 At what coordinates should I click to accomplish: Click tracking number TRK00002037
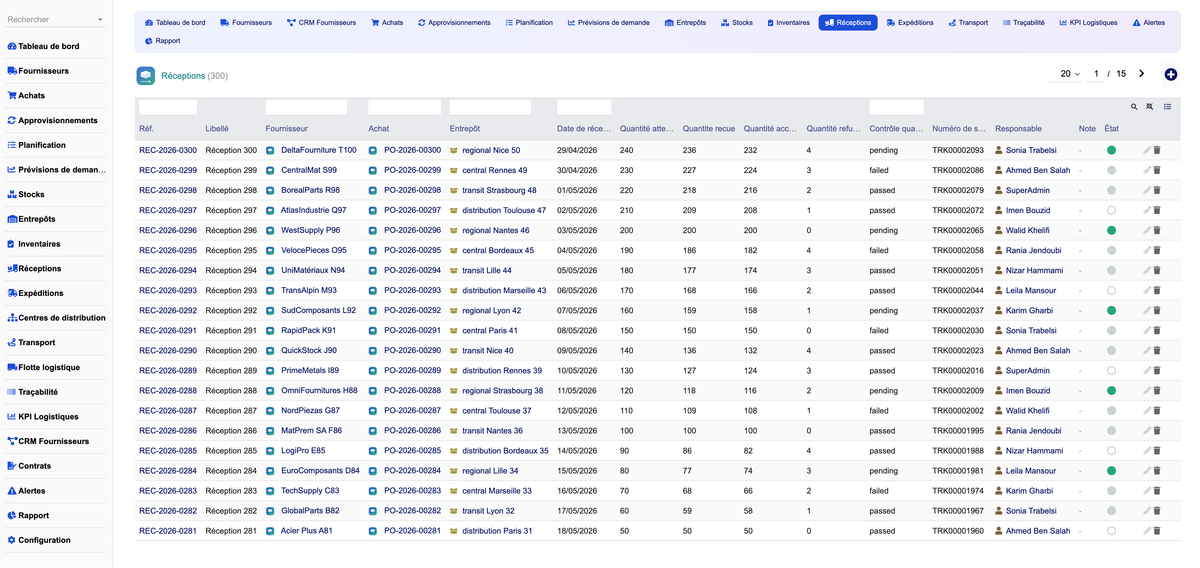coord(958,310)
